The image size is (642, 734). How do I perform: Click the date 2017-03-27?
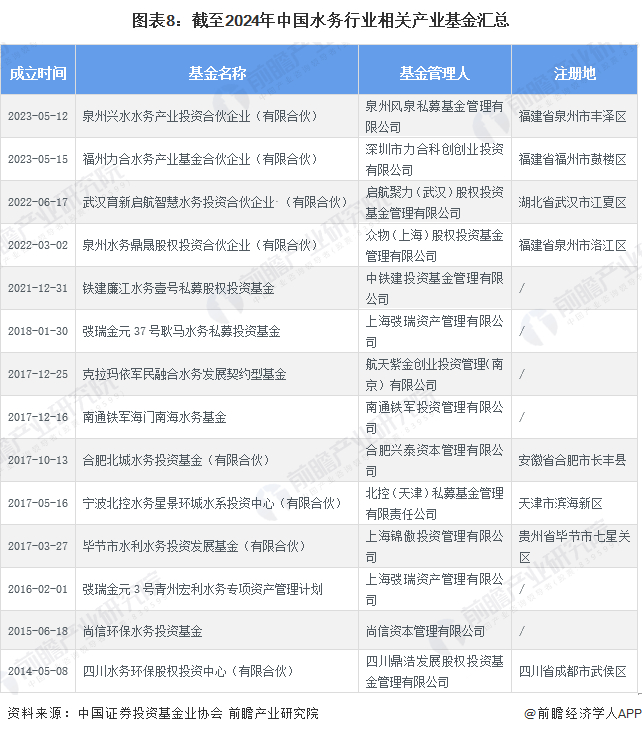(38, 546)
